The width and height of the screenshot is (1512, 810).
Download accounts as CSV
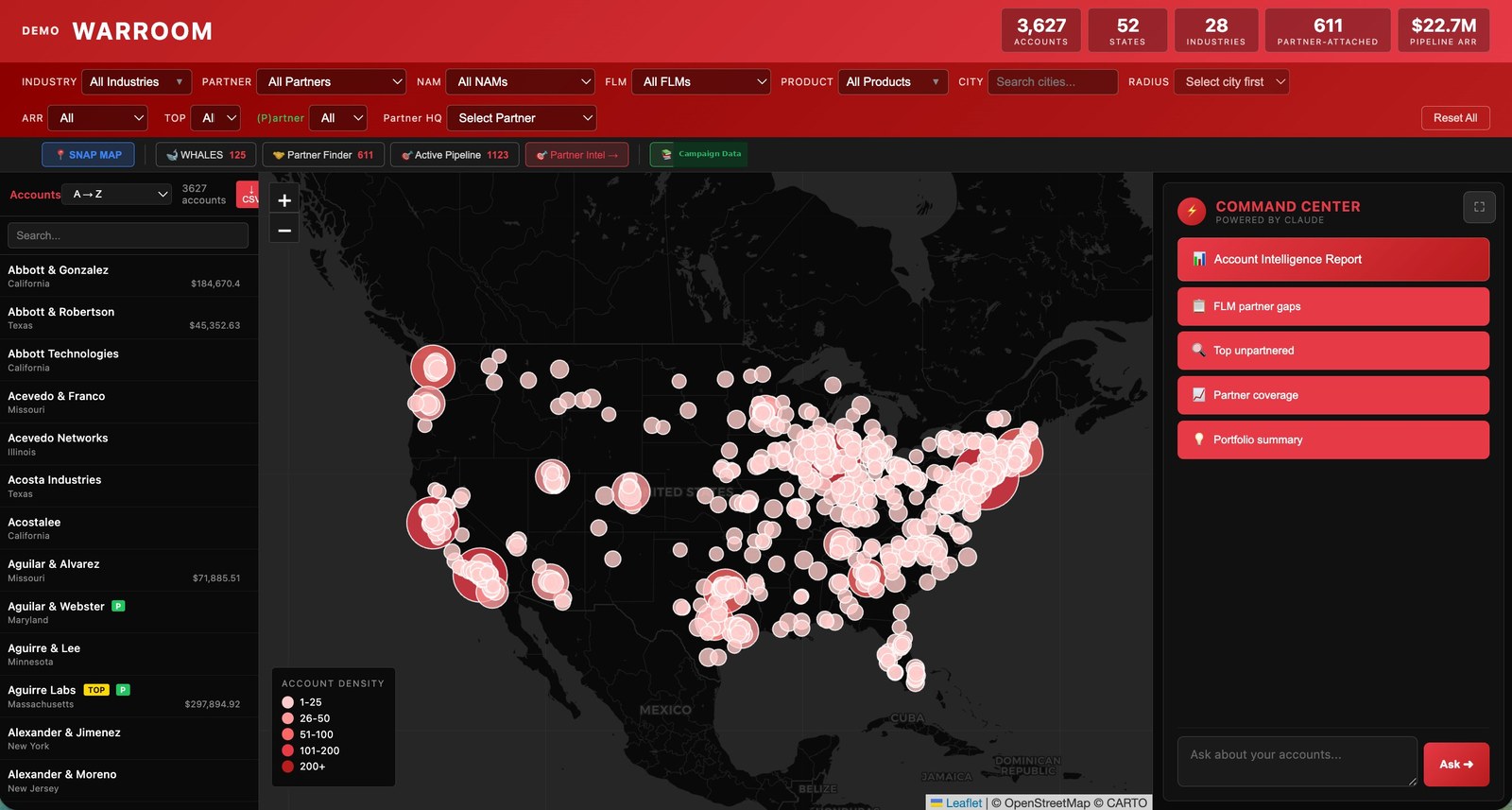[x=249, y=194]
